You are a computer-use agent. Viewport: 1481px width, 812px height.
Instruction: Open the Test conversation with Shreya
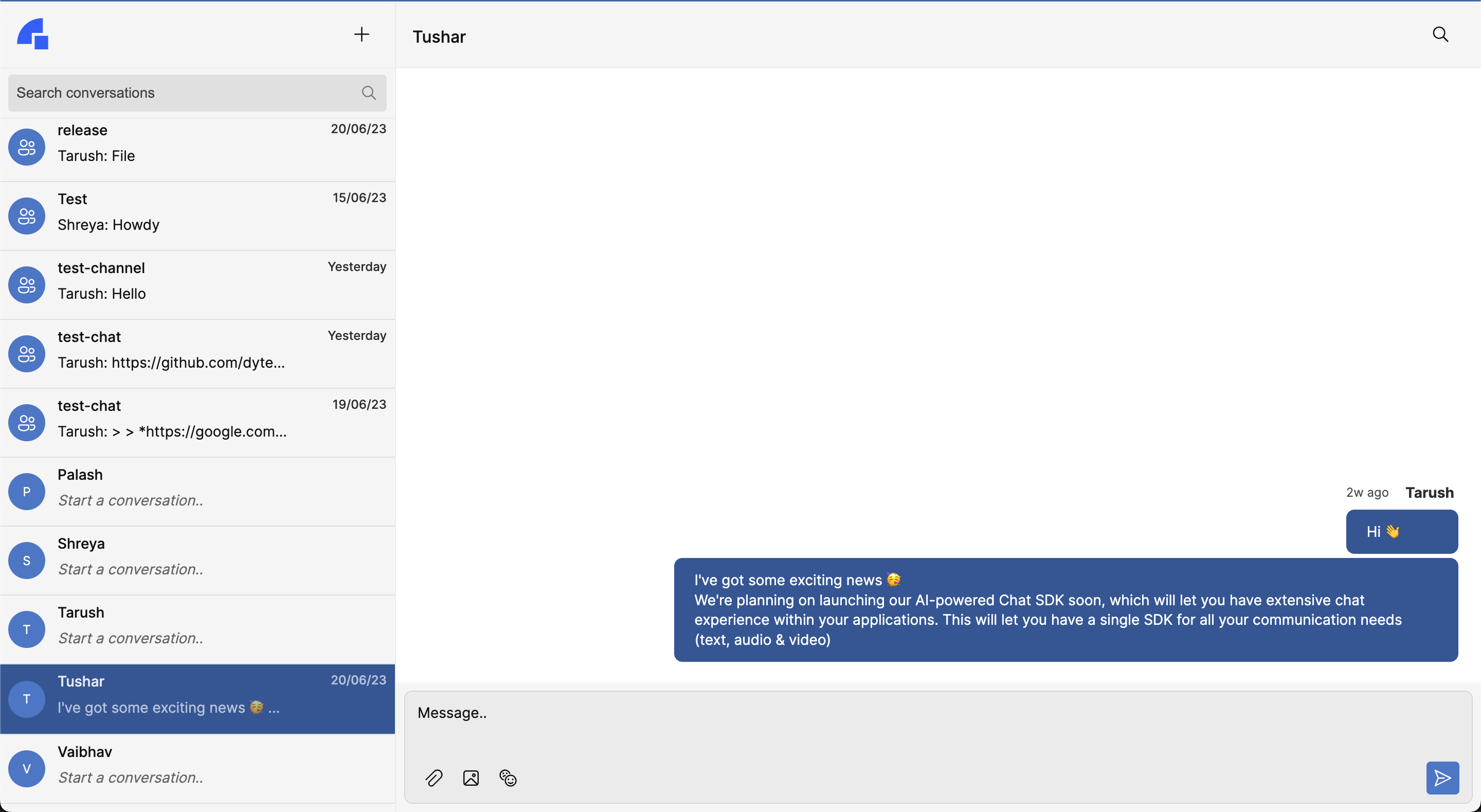[197, 215]
